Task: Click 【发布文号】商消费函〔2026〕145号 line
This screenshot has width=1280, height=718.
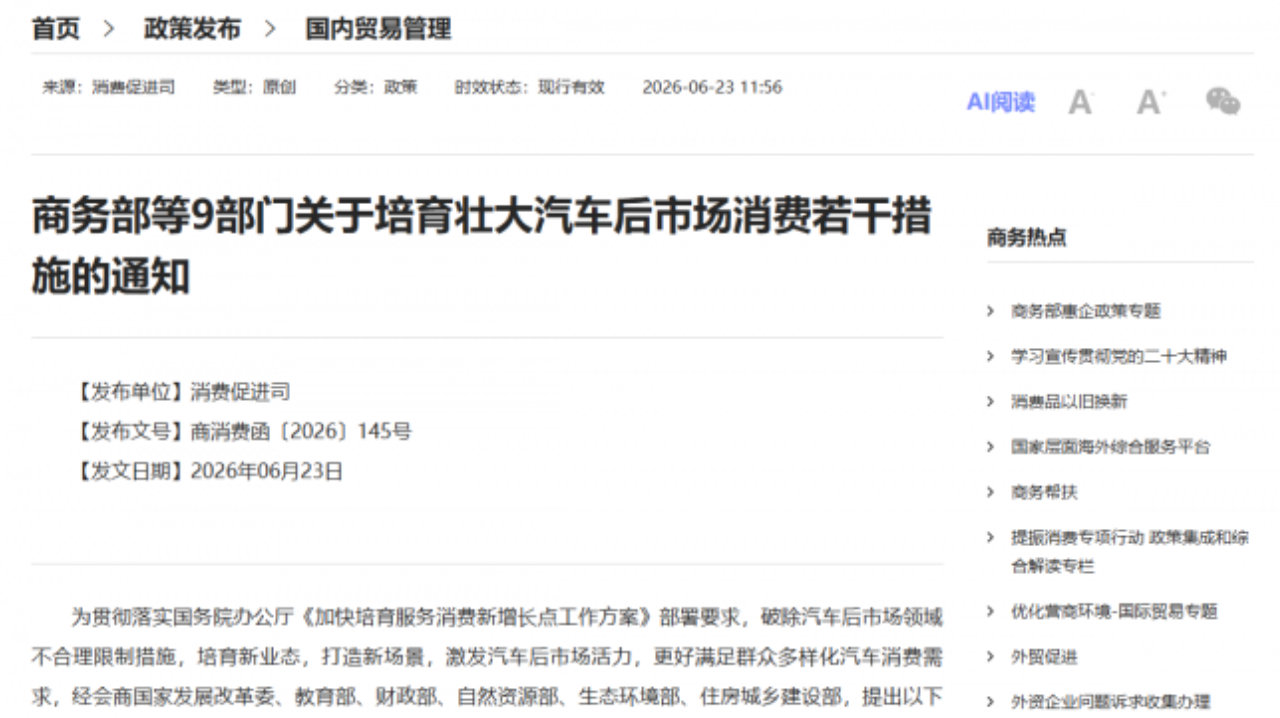Action: pyautogui.click(x=242, y=432)
